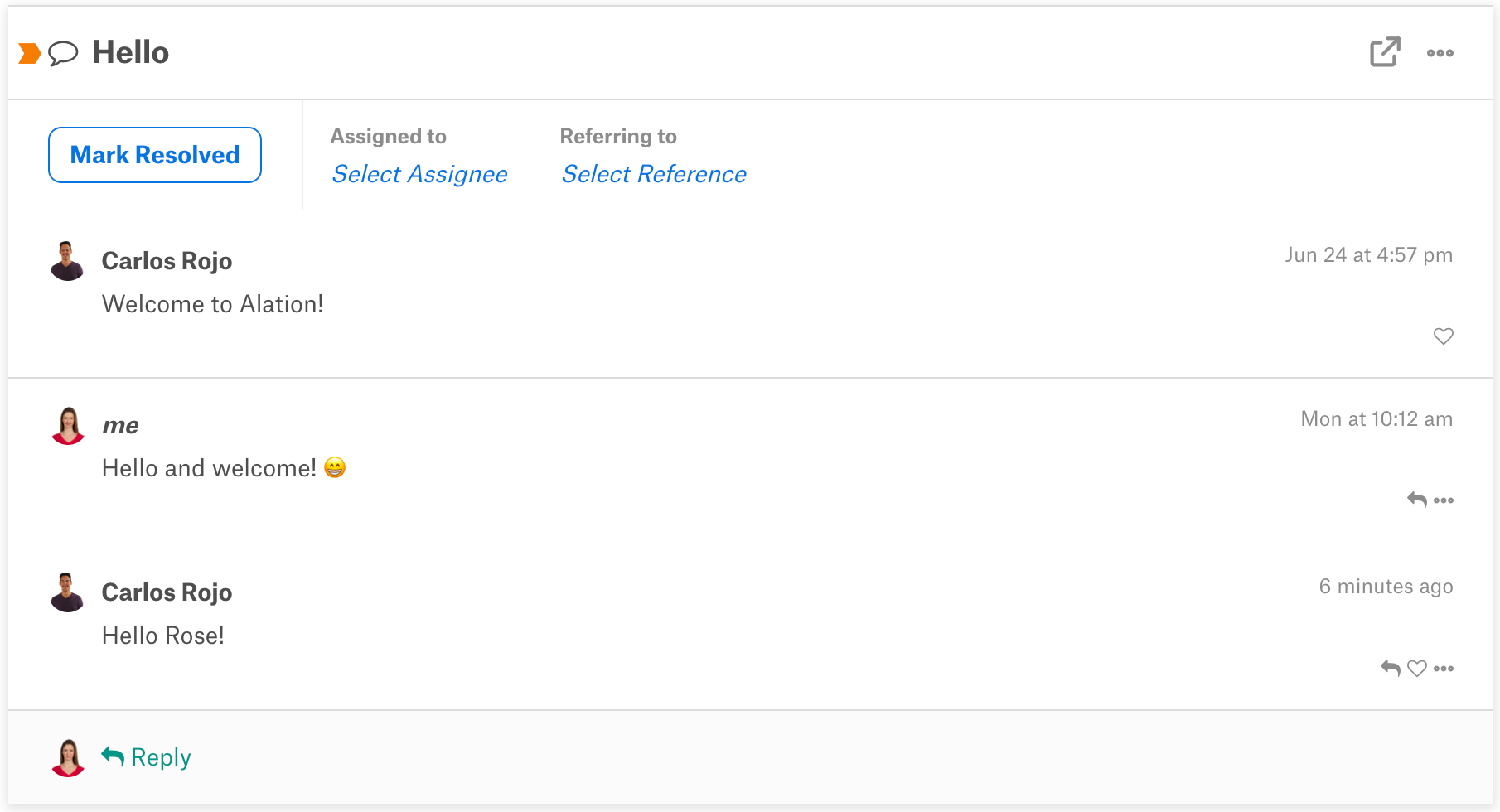Open Carlos Rojo's name on the first message

[167, 261]
